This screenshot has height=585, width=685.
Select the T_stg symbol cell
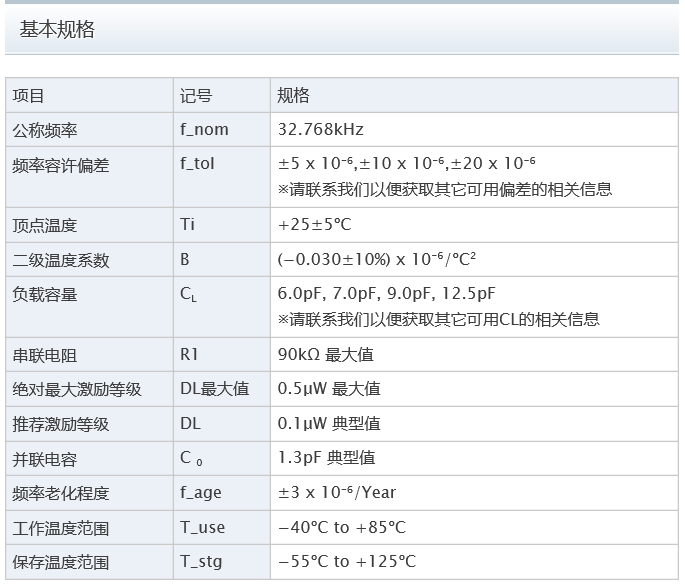[x=201, y=562]
